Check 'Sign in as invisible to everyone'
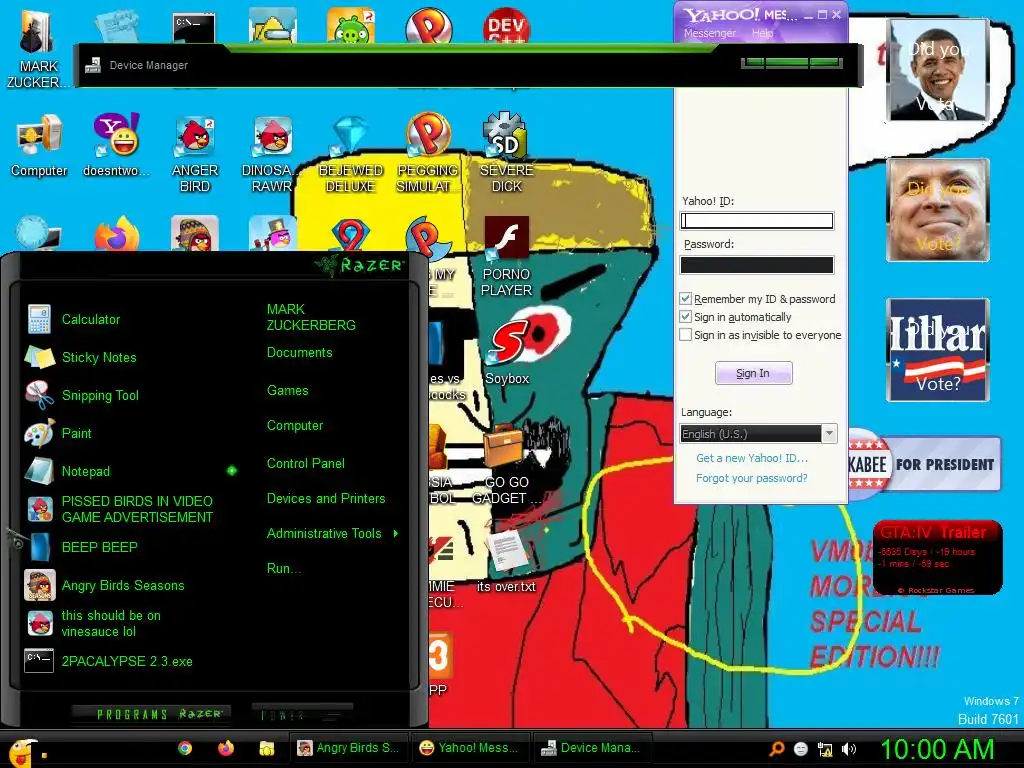 [685, 335]
